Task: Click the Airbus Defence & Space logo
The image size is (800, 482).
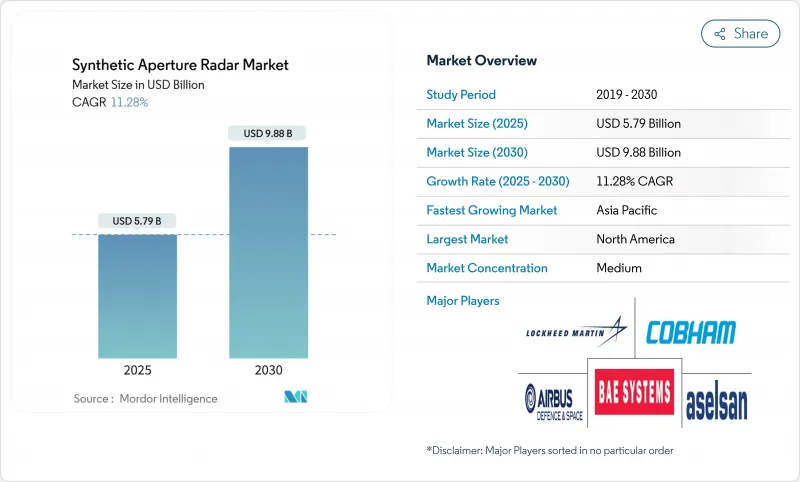Action: [x=549, y=399]
